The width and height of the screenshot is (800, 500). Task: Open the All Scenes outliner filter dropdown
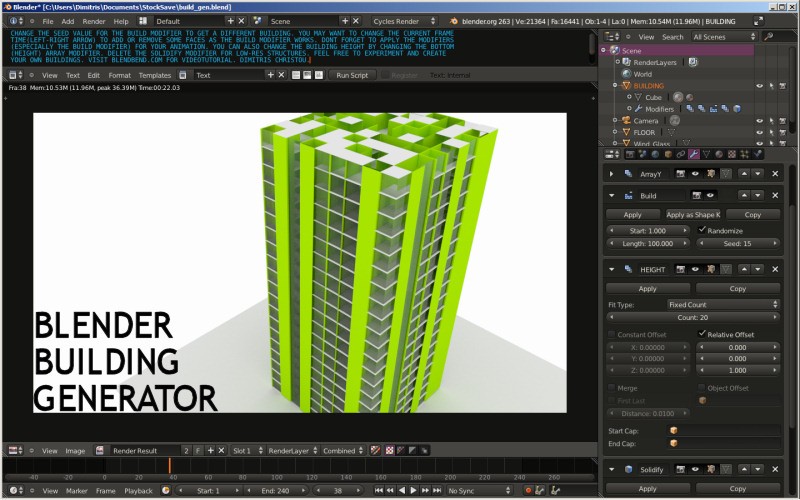coord(723,37)
